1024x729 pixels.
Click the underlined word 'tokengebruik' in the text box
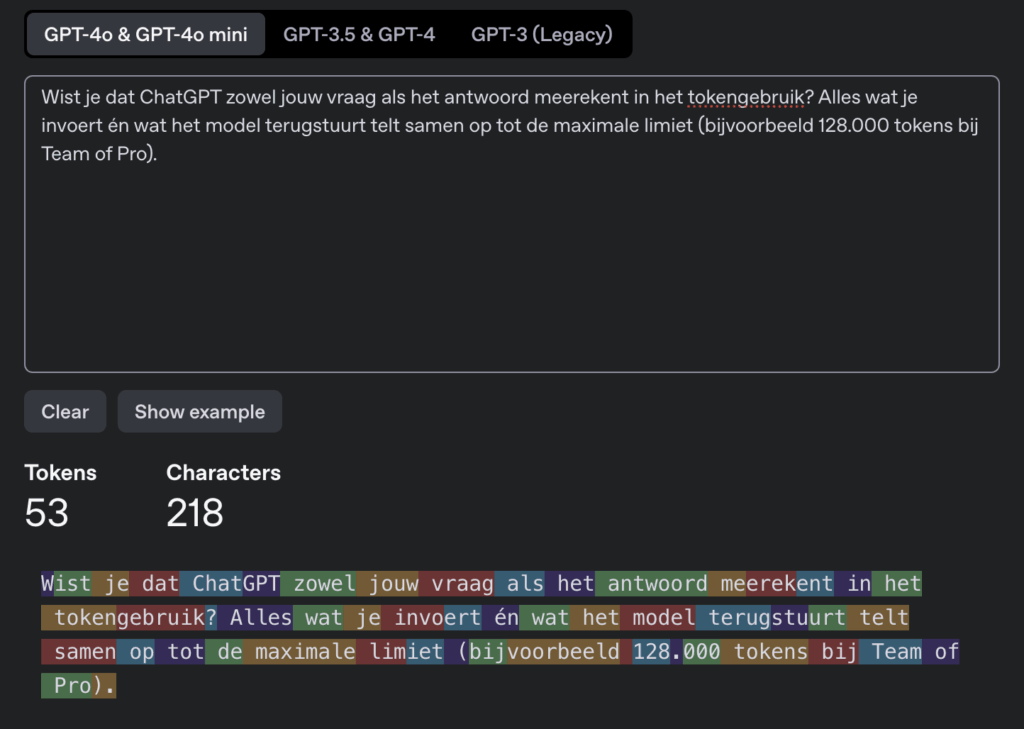pyautogui.click(x=746, y=98)
